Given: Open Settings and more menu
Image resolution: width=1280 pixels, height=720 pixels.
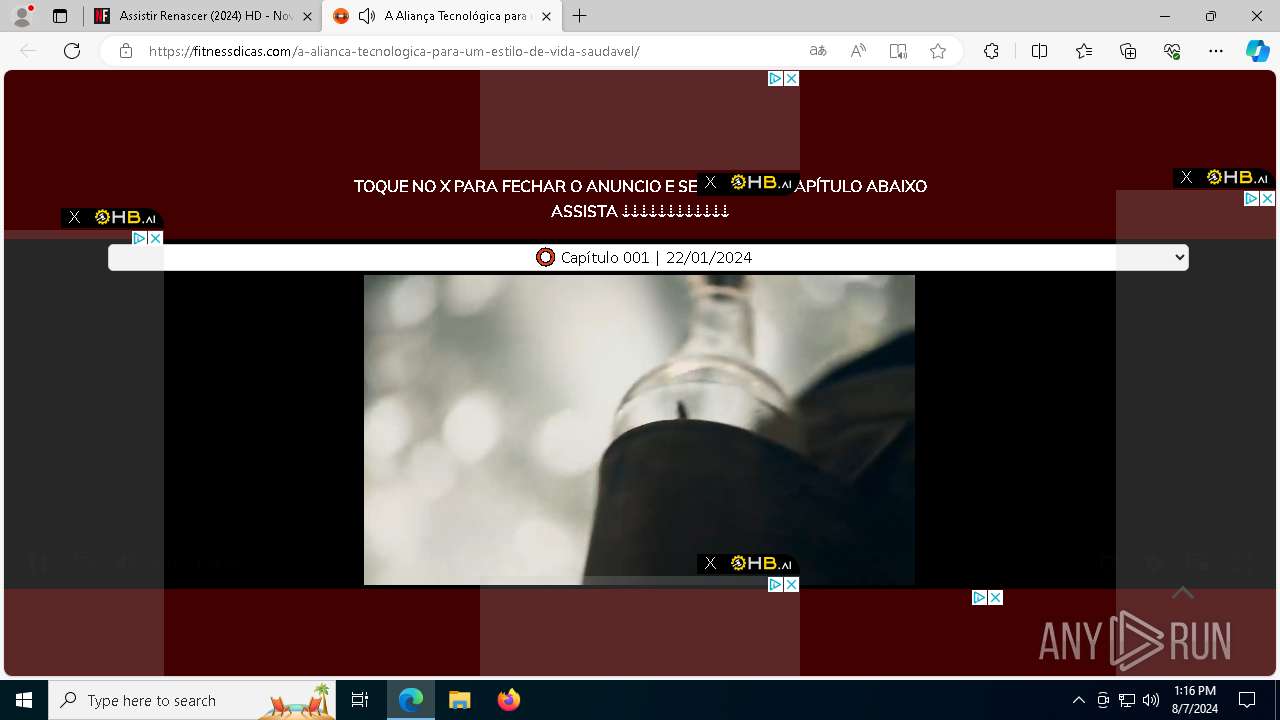Looking at the screenshot, I should pyautogui.click(x=1216, y=51).
